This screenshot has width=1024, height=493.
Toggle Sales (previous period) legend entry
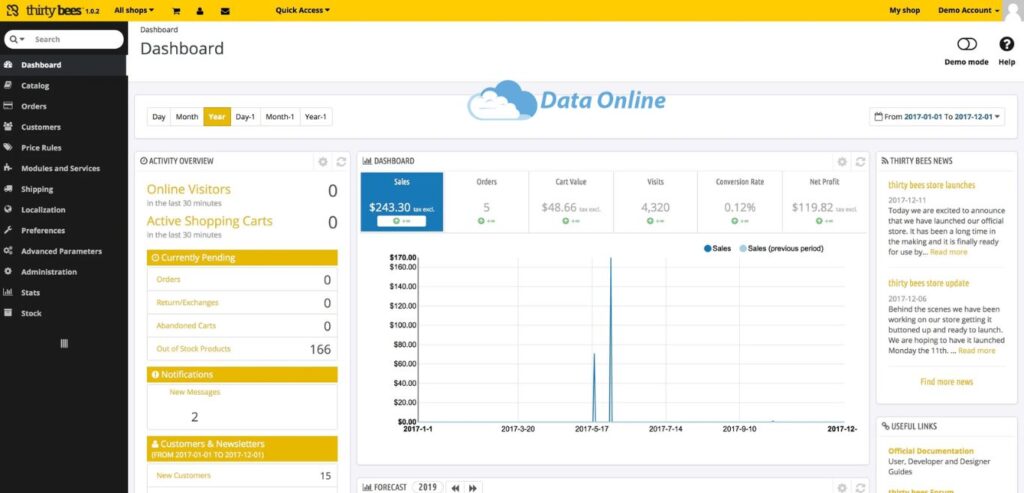[781, 249]
